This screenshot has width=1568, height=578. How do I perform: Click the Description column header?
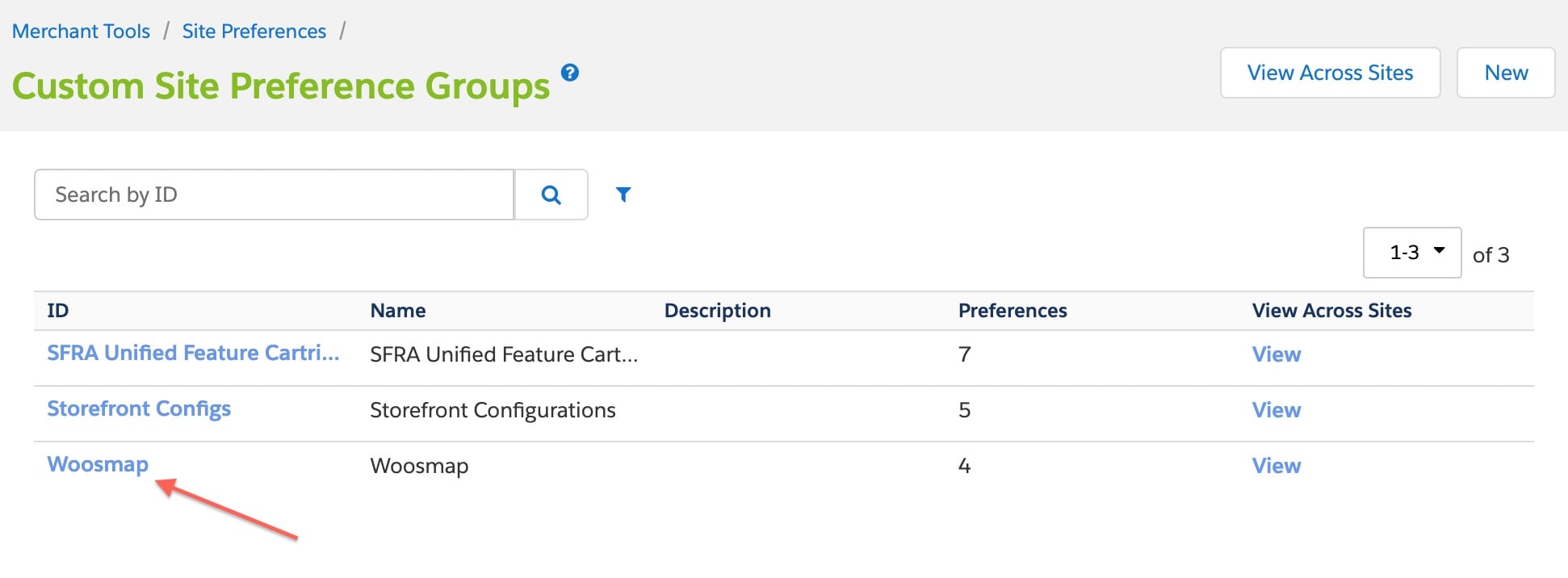(717, 311)
